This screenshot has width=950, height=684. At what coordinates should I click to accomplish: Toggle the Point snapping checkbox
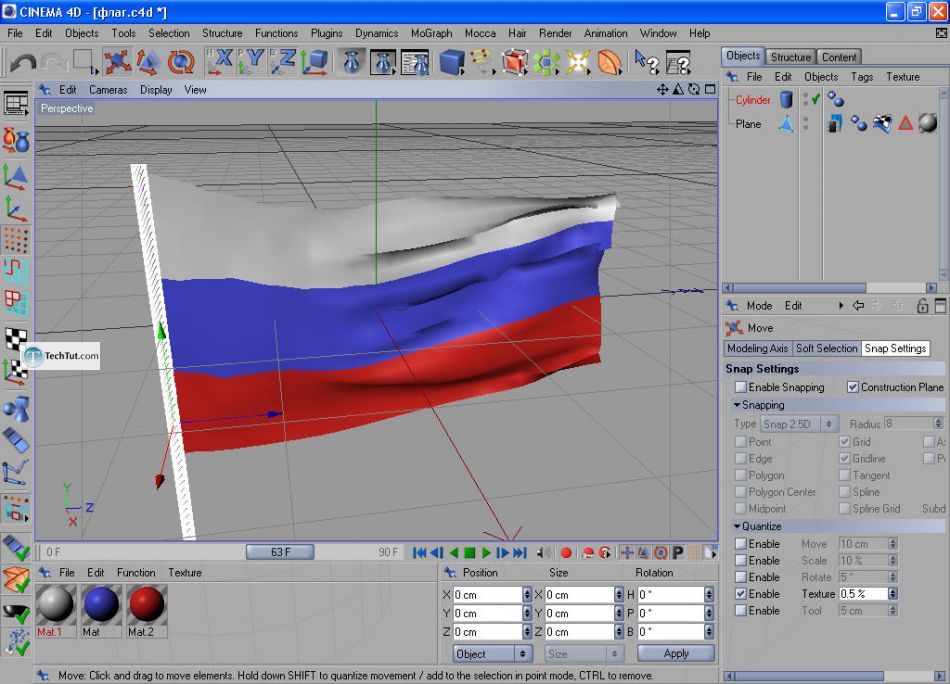click(740, 442)
